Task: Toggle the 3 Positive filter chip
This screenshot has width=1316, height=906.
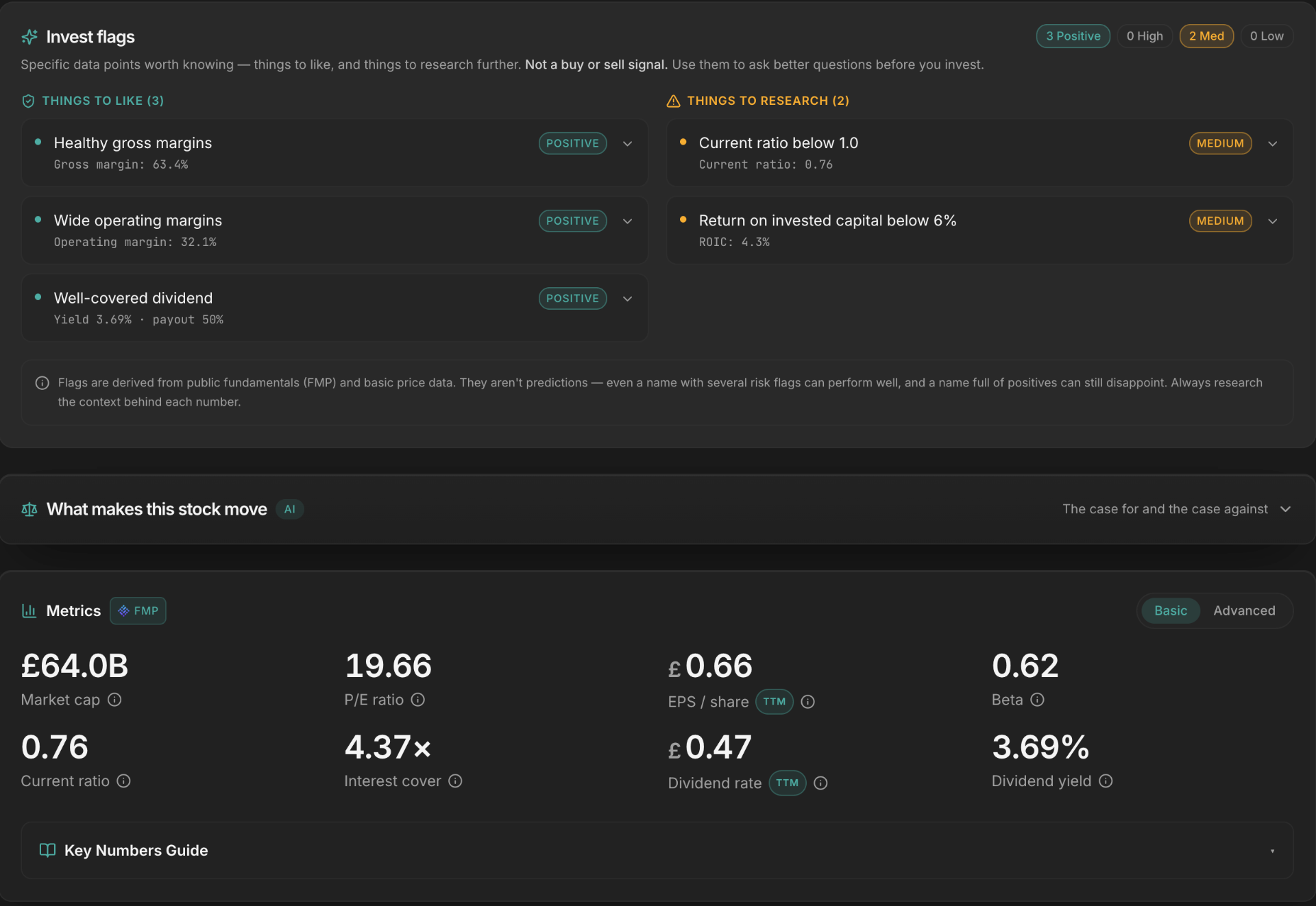Action: (1073, 36)
